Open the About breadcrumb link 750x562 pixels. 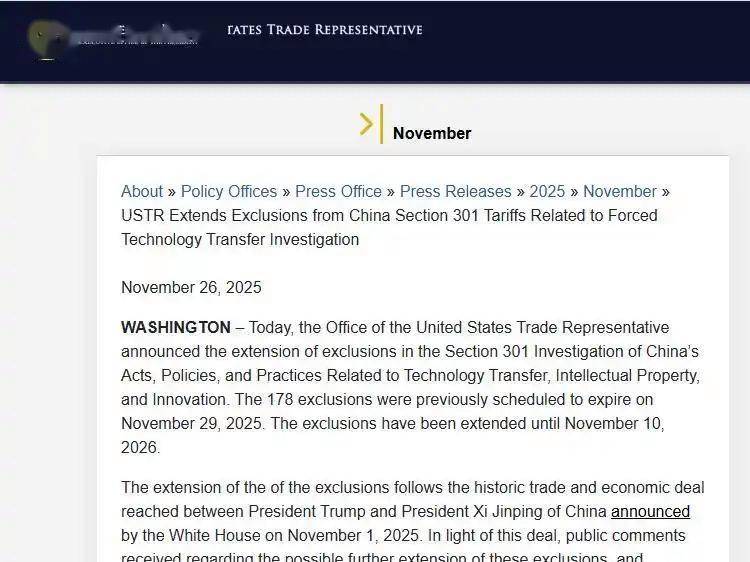click(x=142, y=191)
